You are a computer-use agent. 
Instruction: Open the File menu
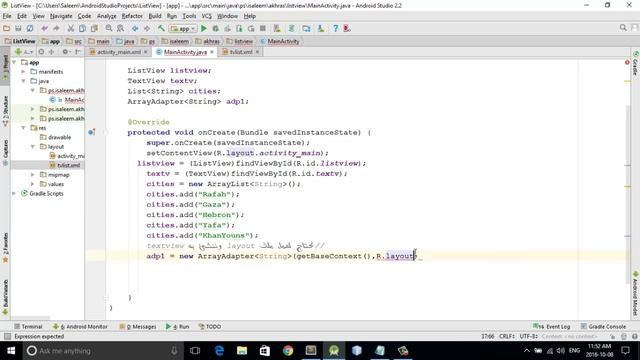click(7, 16)
